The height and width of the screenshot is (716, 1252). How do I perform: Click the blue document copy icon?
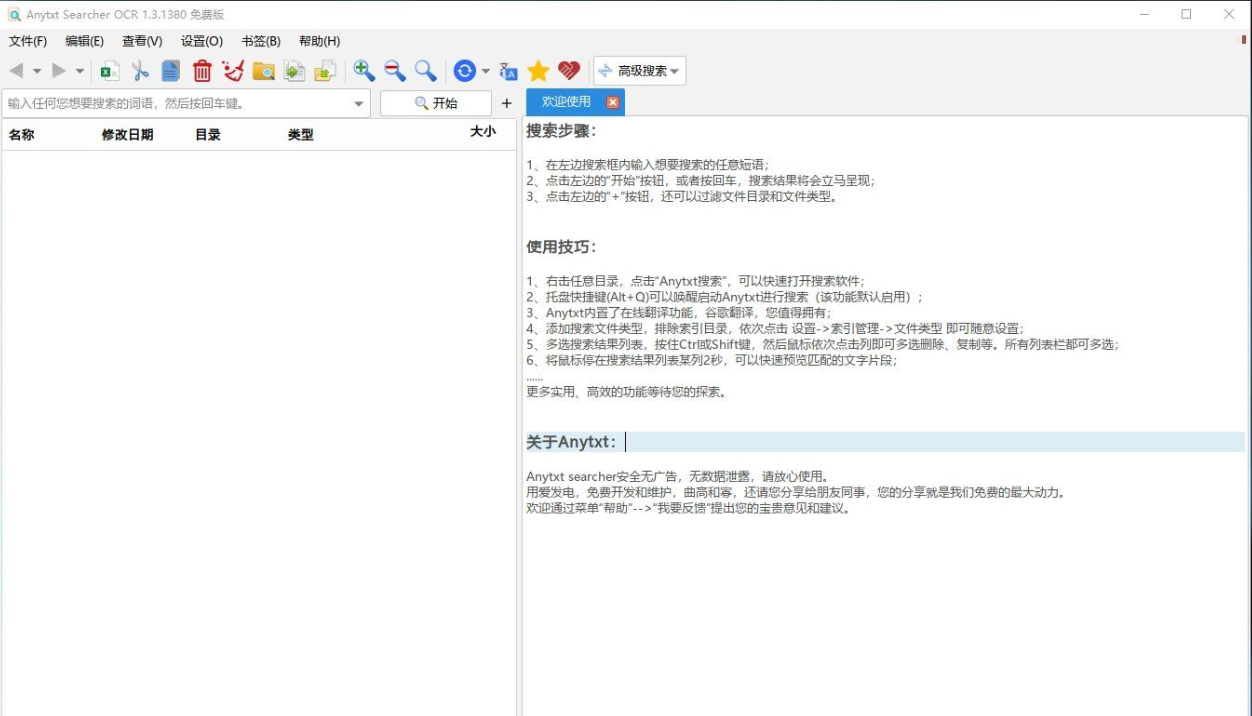tap(171, 71)
